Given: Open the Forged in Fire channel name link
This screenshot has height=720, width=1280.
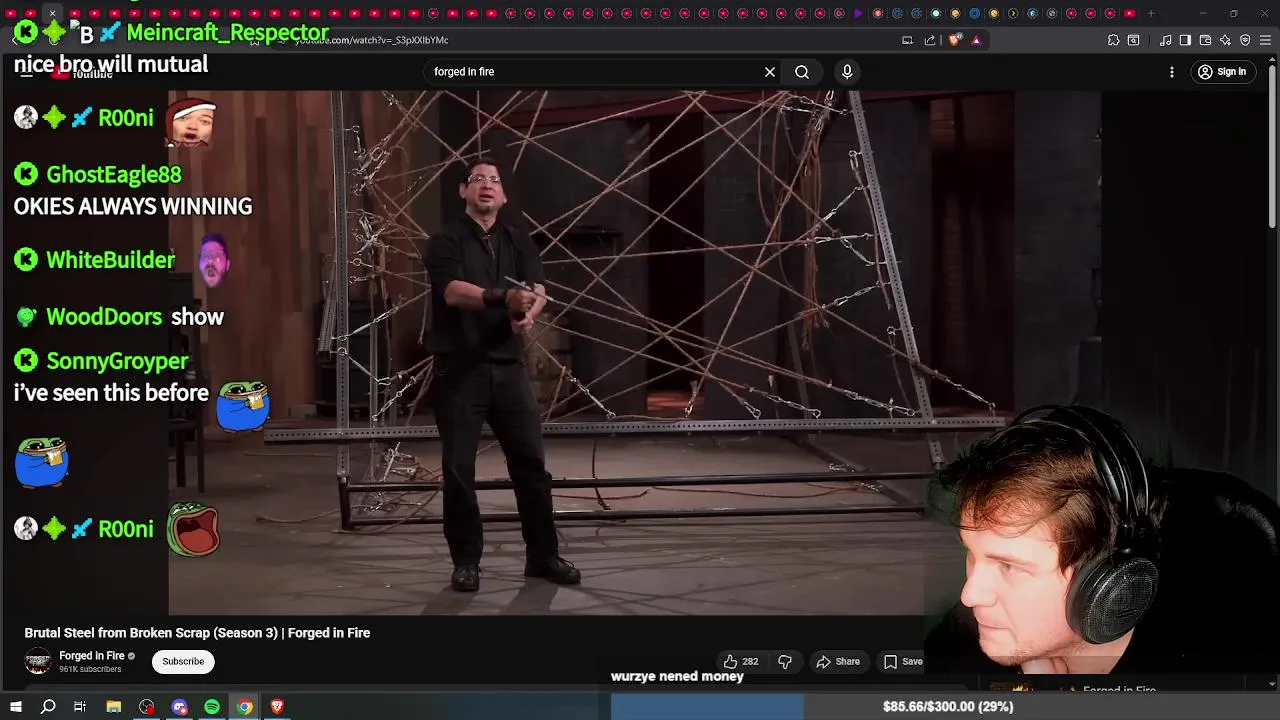Looking at the screenshot, I should pos(92,656).
